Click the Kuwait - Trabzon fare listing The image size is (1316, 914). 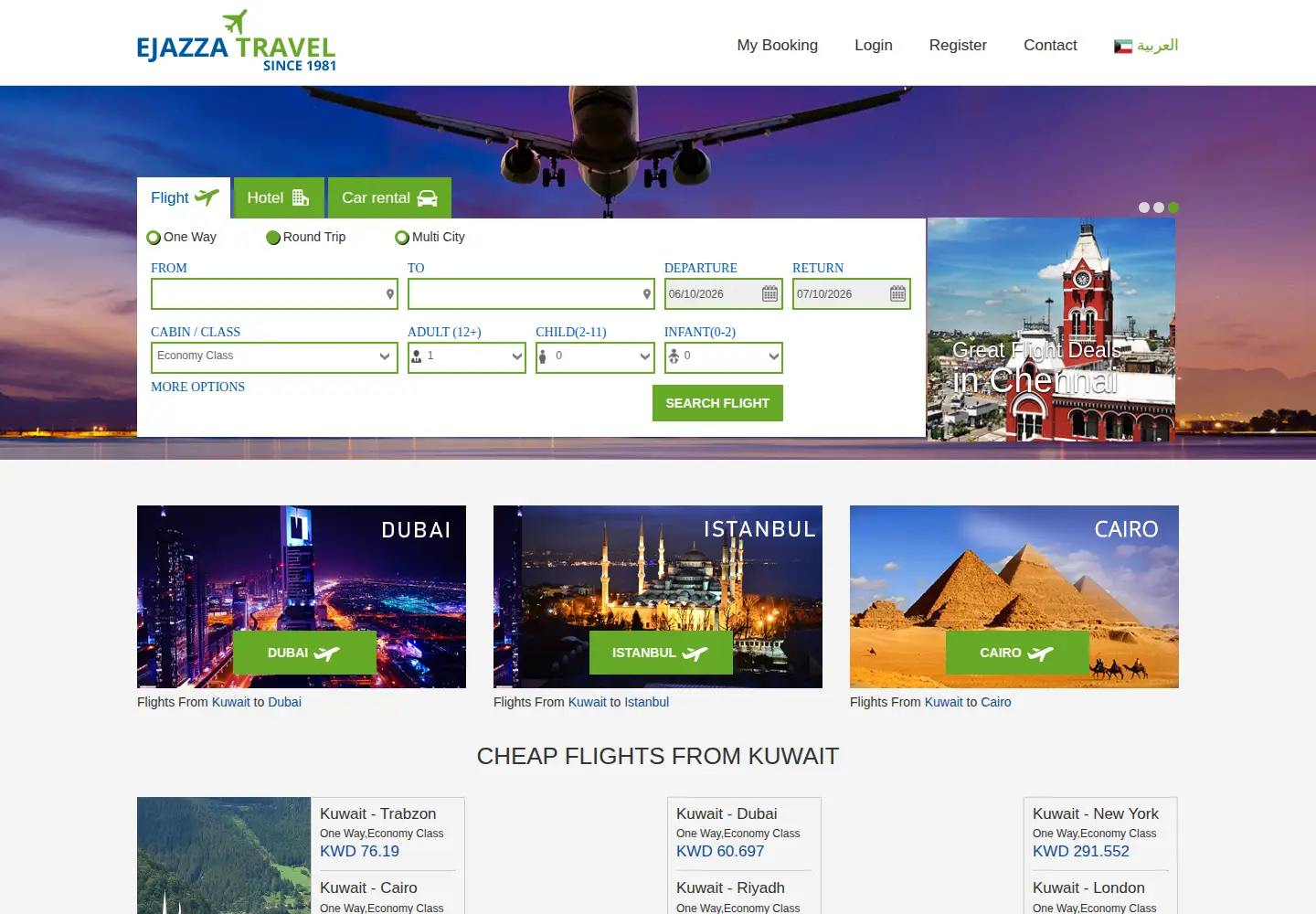click(387, 833)
